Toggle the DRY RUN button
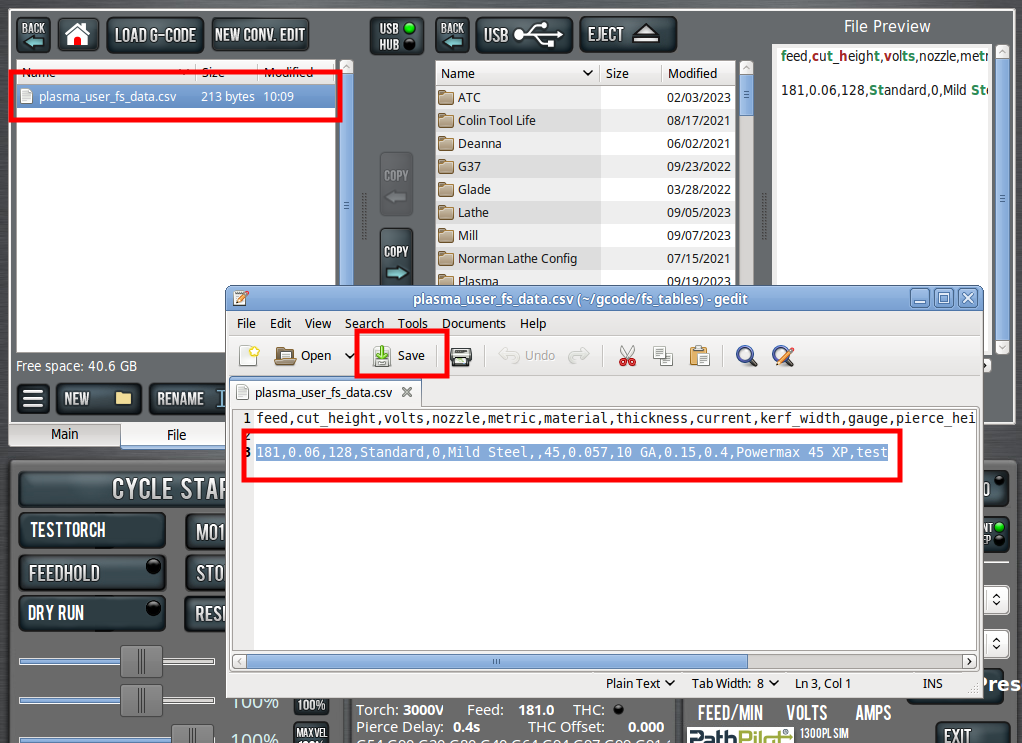Screen dimensions: 1022x743 pyautogui.click(x=92, y=612)
